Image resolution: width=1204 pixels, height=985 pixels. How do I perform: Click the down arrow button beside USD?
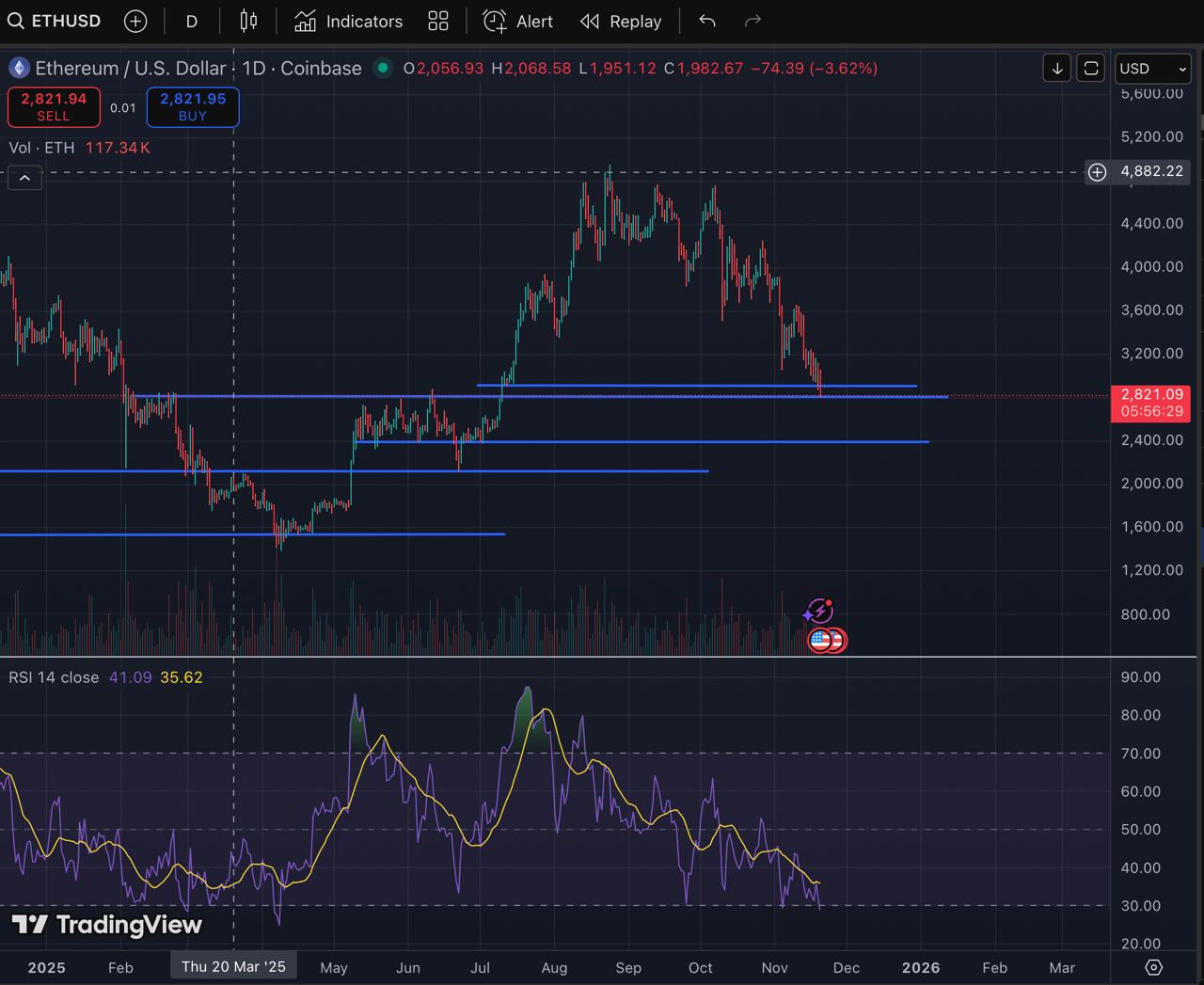[1057, 69]
